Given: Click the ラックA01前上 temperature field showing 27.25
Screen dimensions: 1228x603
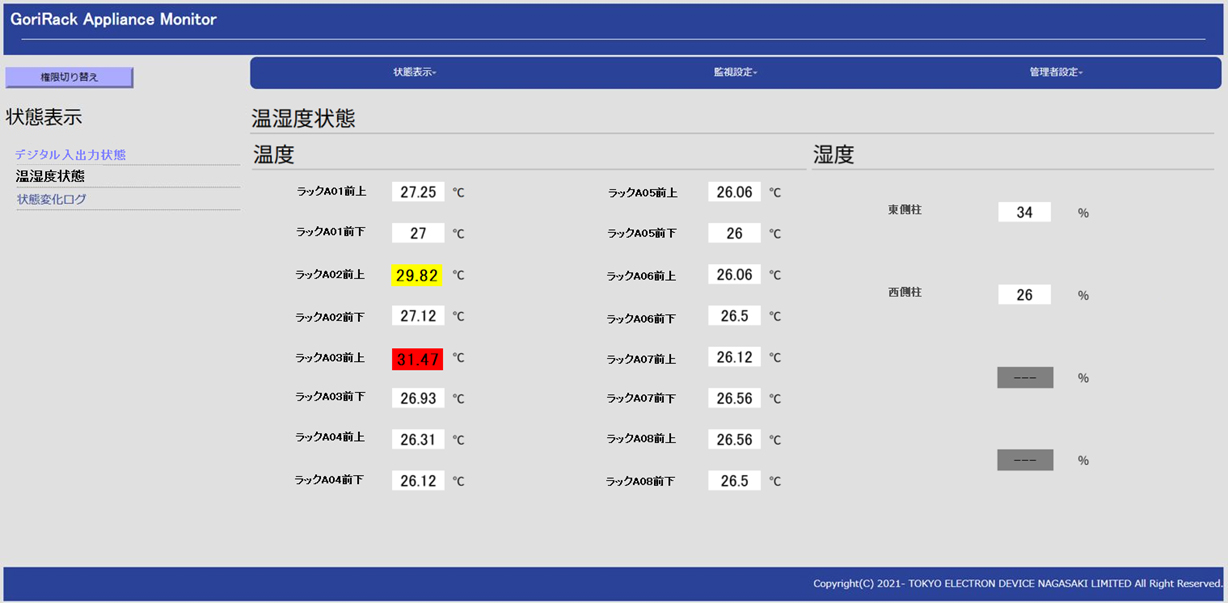Looking at the screenshot, I should pos(417,192).
